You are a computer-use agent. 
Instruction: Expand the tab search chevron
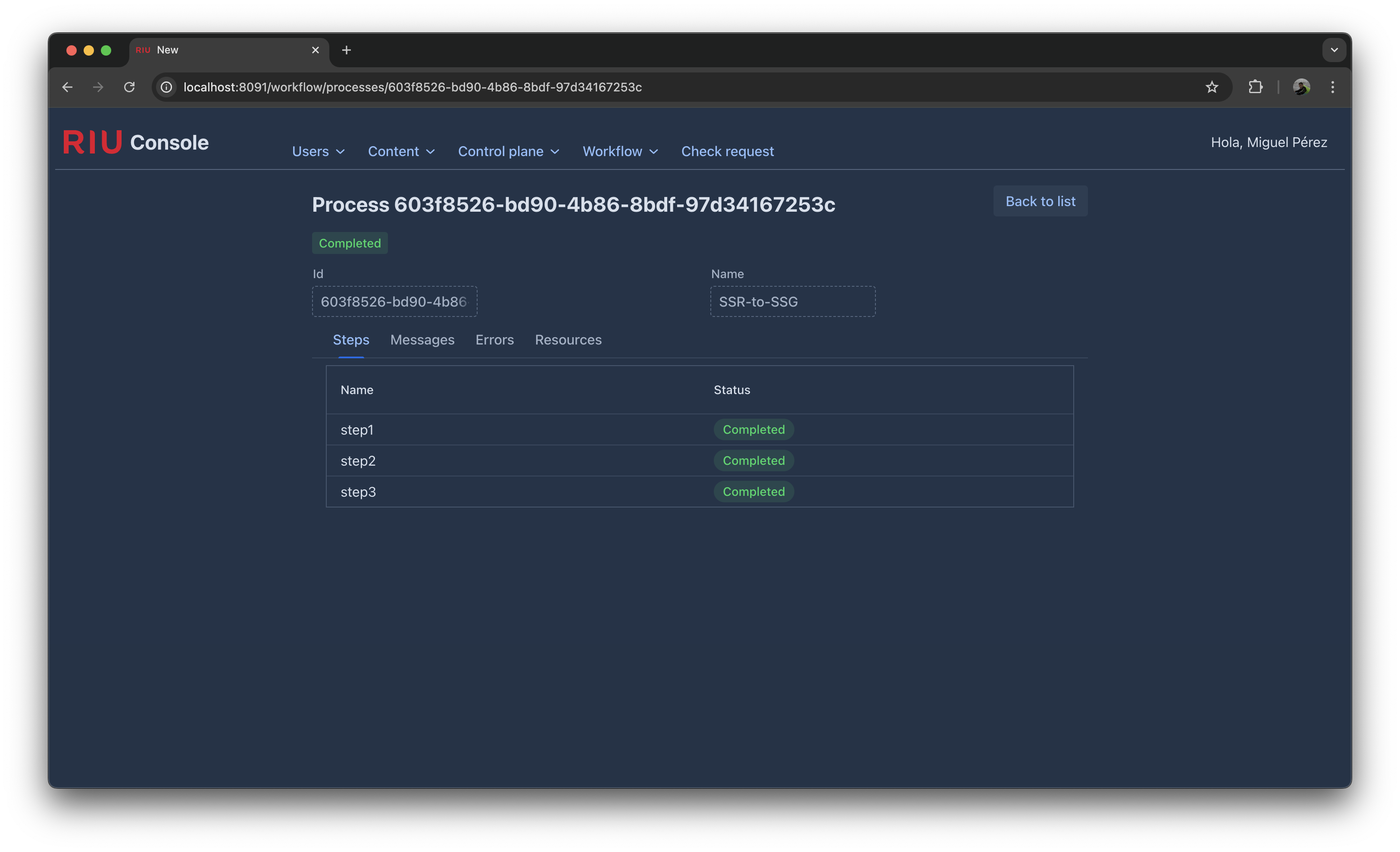(x=1334, y=50)
